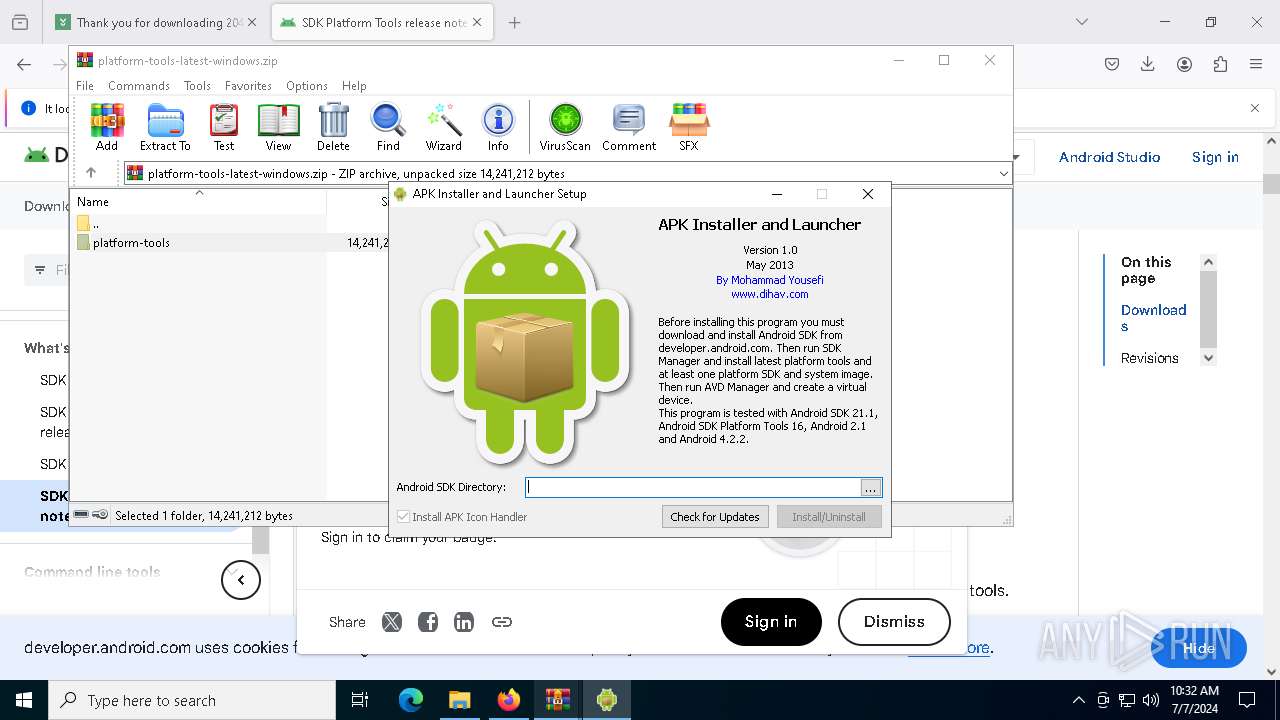Image resolution: width=1280 pixels, height=720 pixels.
Task: Copy the share link icon
Action: [x=502, y=622]
